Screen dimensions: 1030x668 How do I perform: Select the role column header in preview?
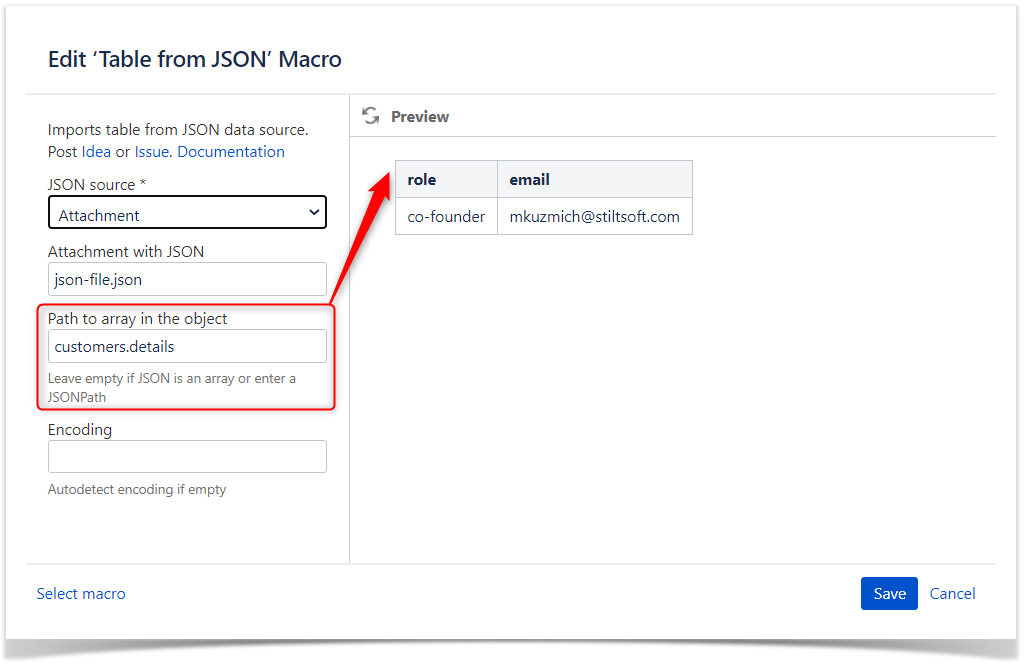click(421, 179)
